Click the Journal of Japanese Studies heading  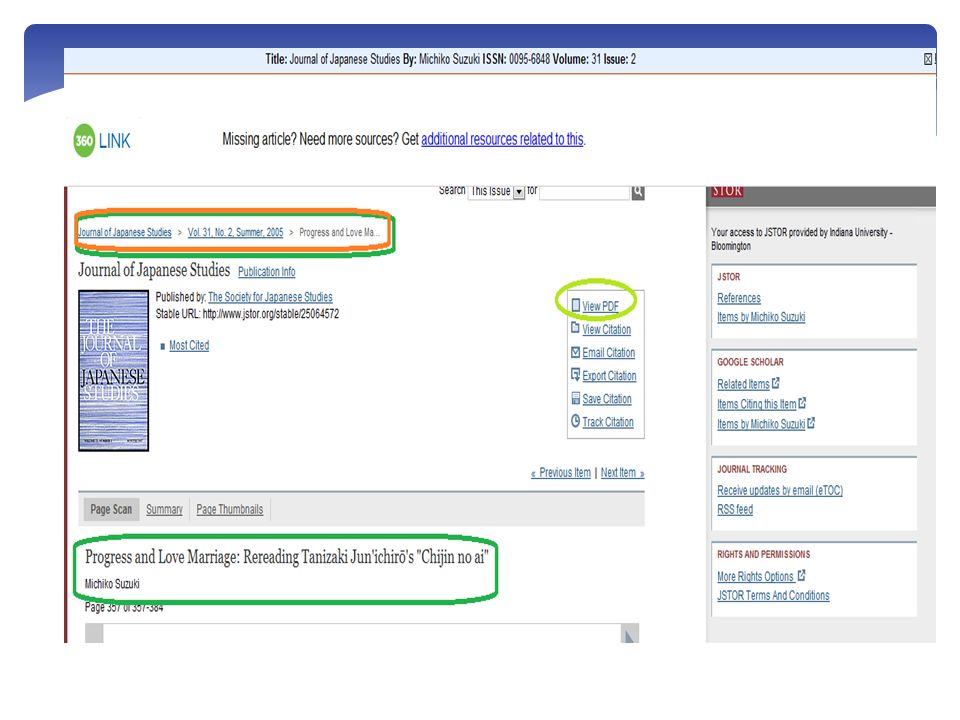pyautogui.click(x=154, y=270)
